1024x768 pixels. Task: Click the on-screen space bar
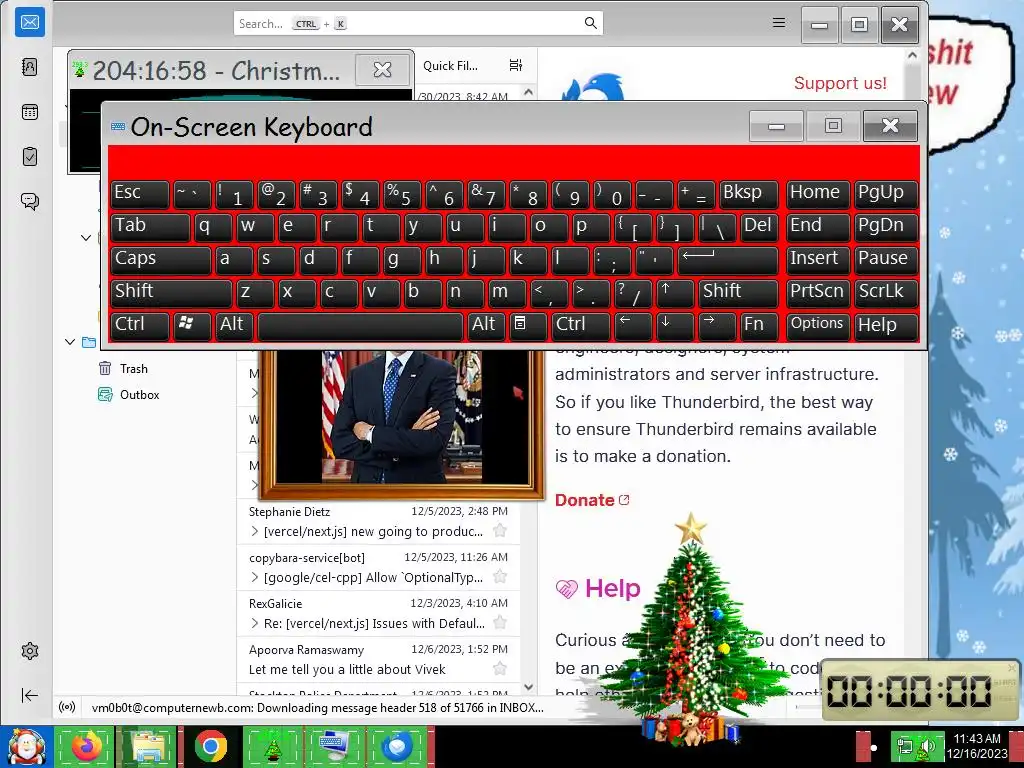coord(360,325)
